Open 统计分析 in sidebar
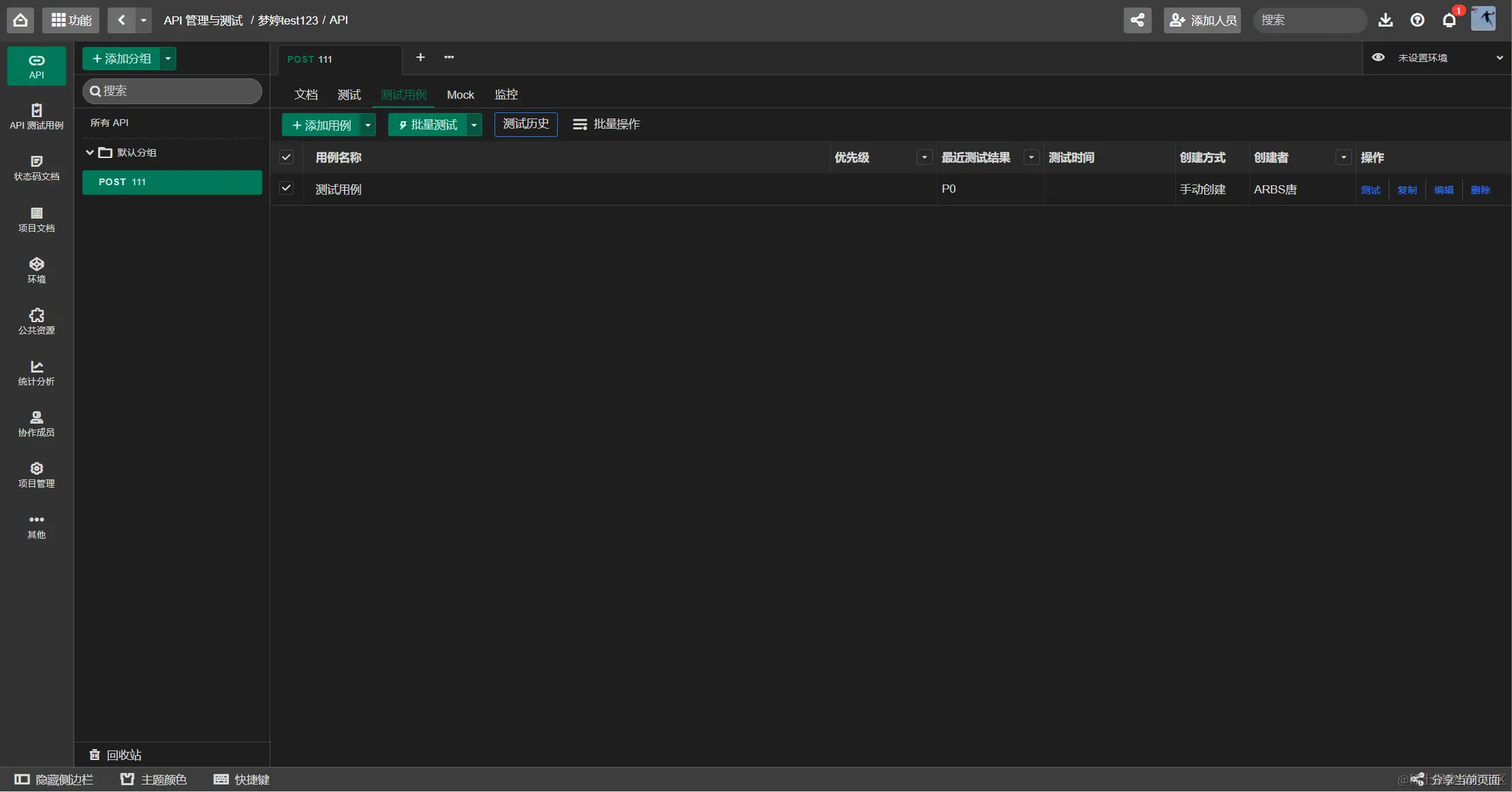The image size is (1512, 792). coord(36,372)
